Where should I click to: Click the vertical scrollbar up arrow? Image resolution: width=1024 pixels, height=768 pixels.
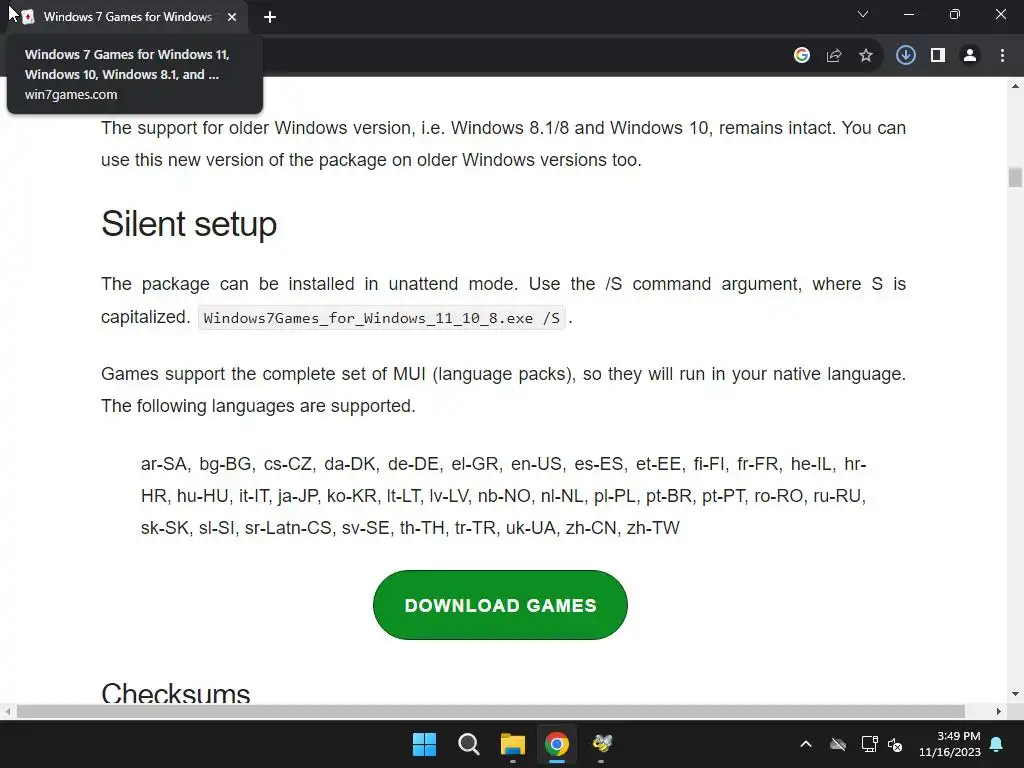1015,86
